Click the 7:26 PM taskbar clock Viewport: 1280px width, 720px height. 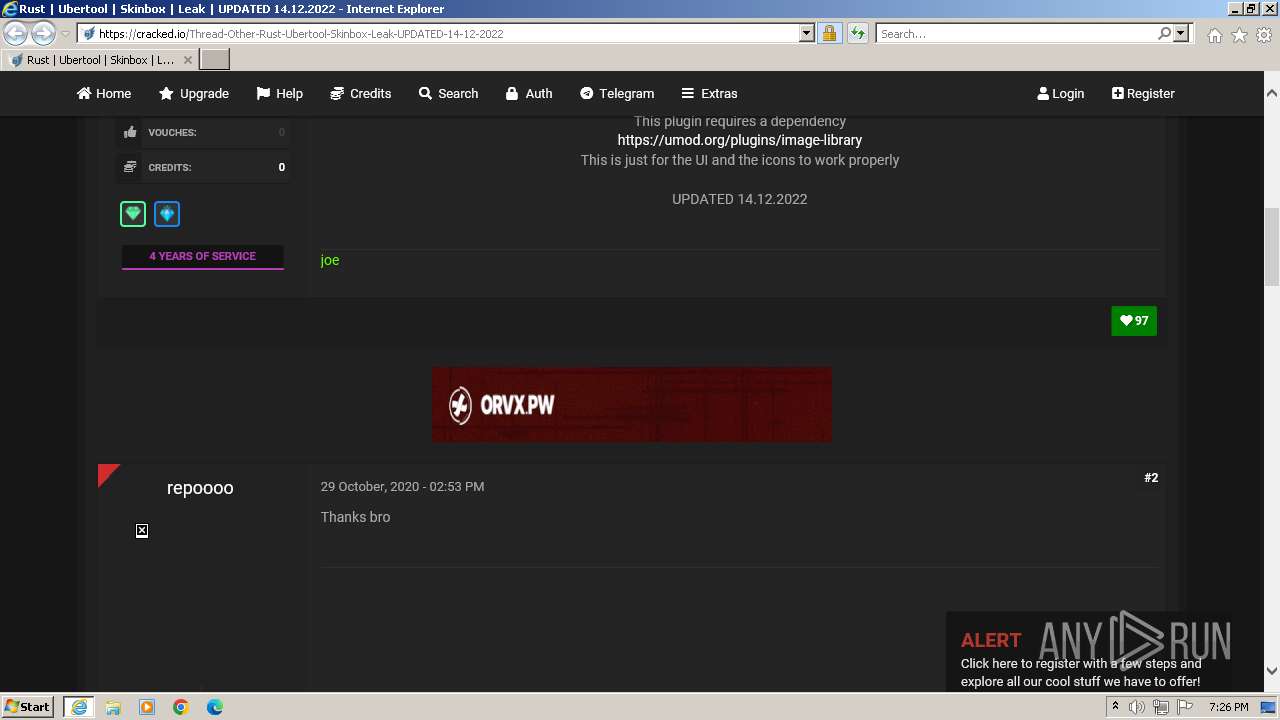(1228, 707)
